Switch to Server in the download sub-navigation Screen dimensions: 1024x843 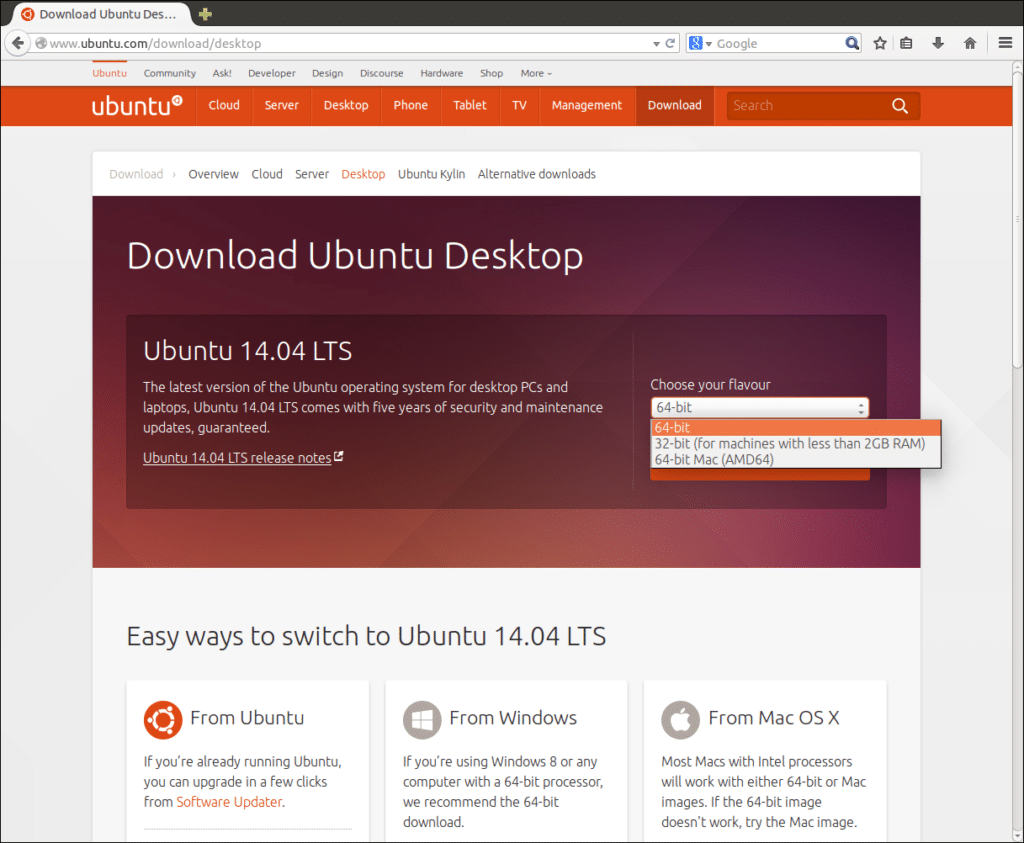coord(312,174)
